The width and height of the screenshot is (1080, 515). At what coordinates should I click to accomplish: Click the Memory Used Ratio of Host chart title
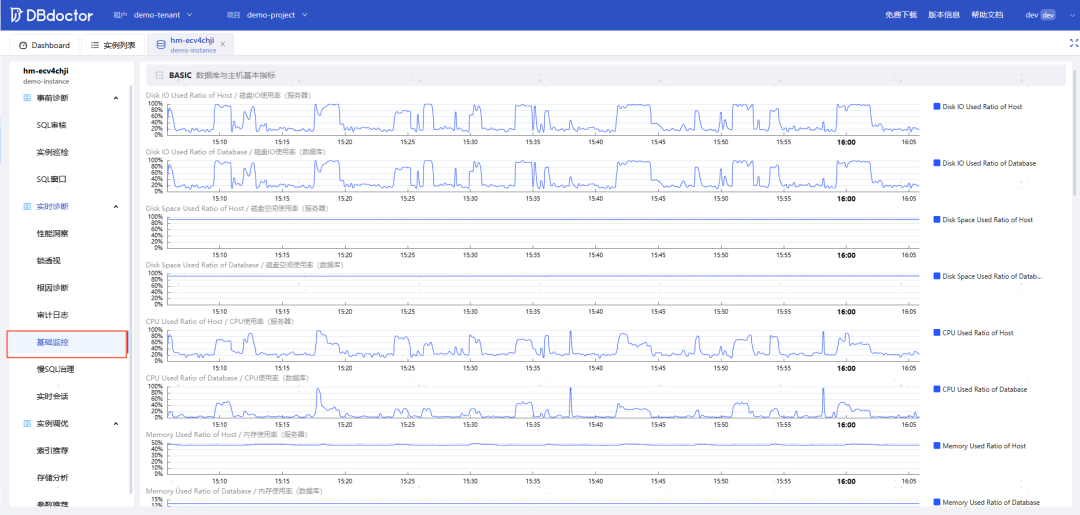(x=226, y=434)
